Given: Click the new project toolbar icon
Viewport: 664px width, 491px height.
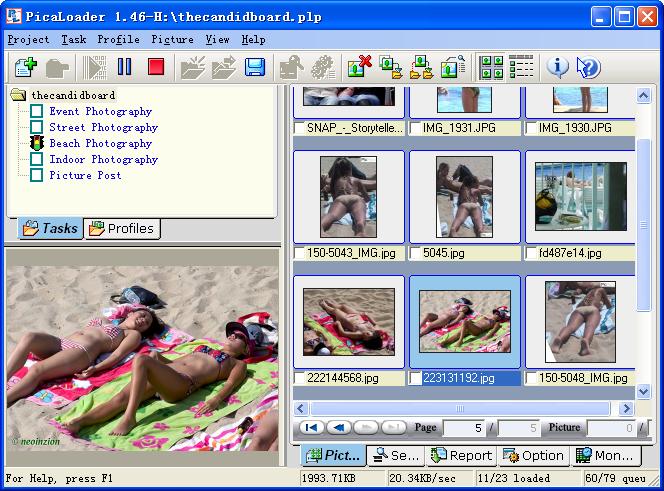Looking at the screenshot, I should coord(24,67).
